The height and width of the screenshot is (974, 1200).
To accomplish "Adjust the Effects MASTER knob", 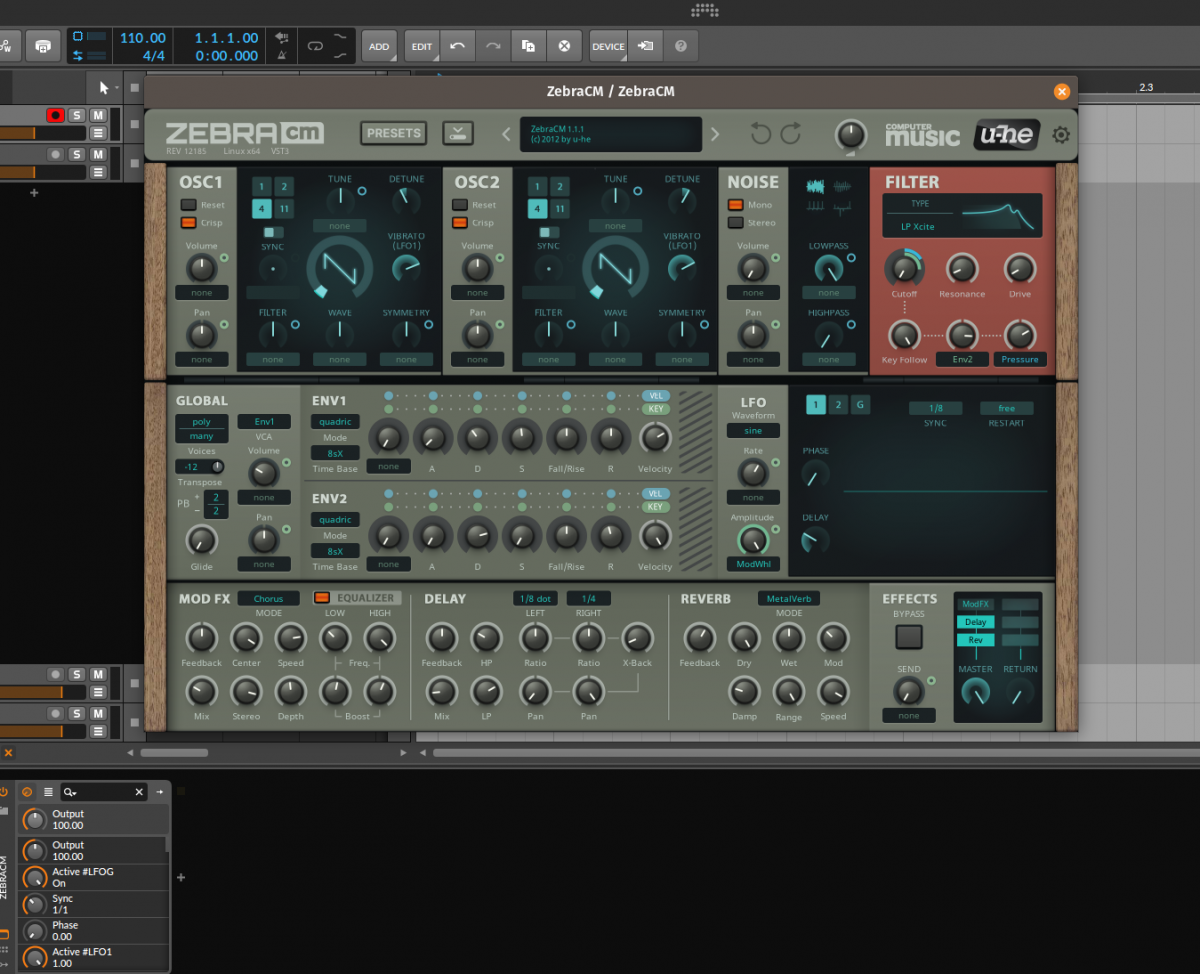I will click(975, 690).
